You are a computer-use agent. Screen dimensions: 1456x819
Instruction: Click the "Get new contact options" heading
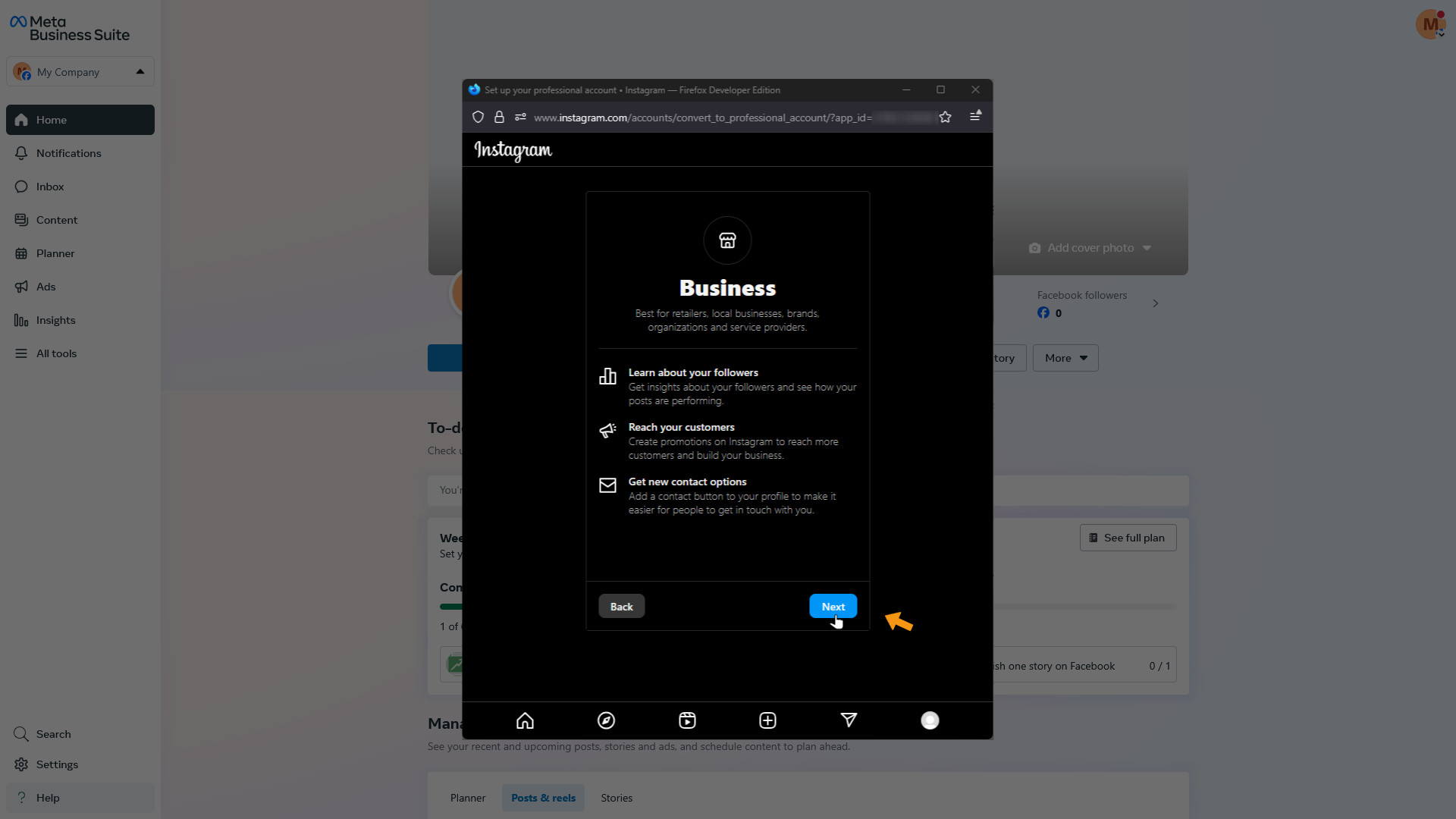click(687, 482)
